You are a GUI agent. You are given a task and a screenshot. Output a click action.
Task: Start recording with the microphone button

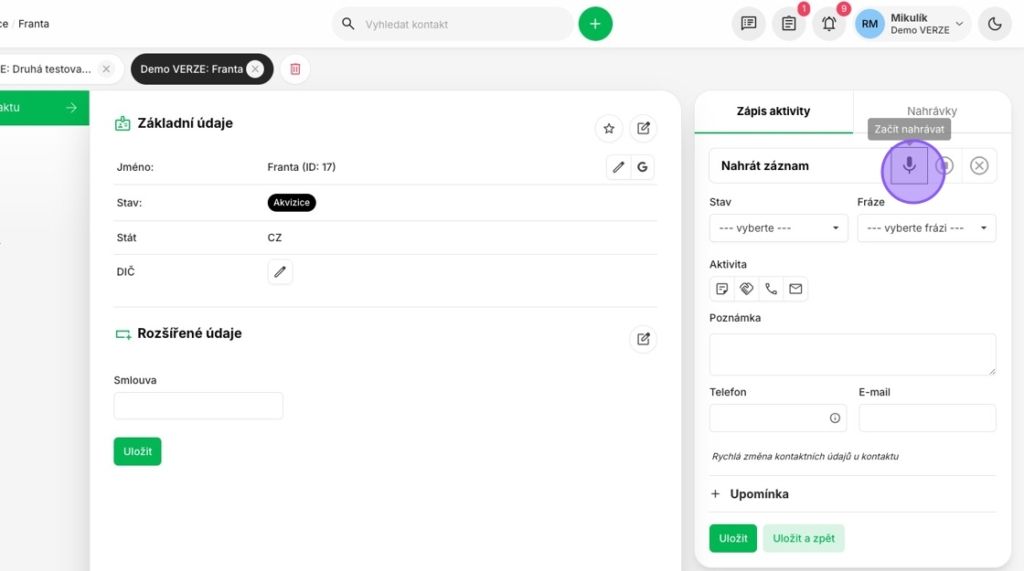click(x=909, y=166)
